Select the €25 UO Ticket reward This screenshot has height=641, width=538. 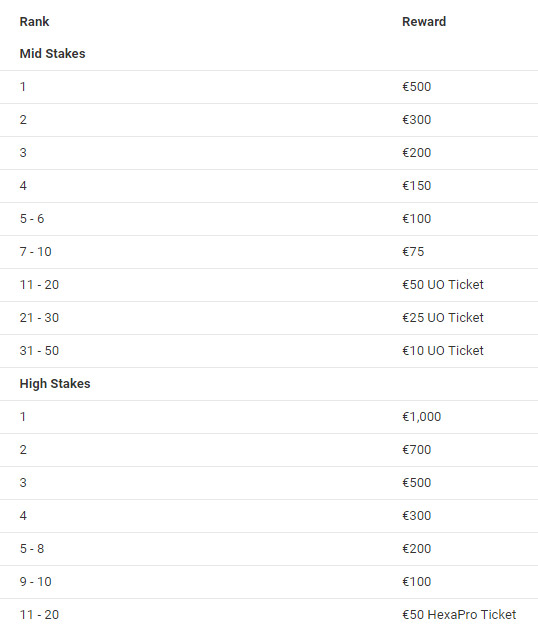tap(443, 318)
